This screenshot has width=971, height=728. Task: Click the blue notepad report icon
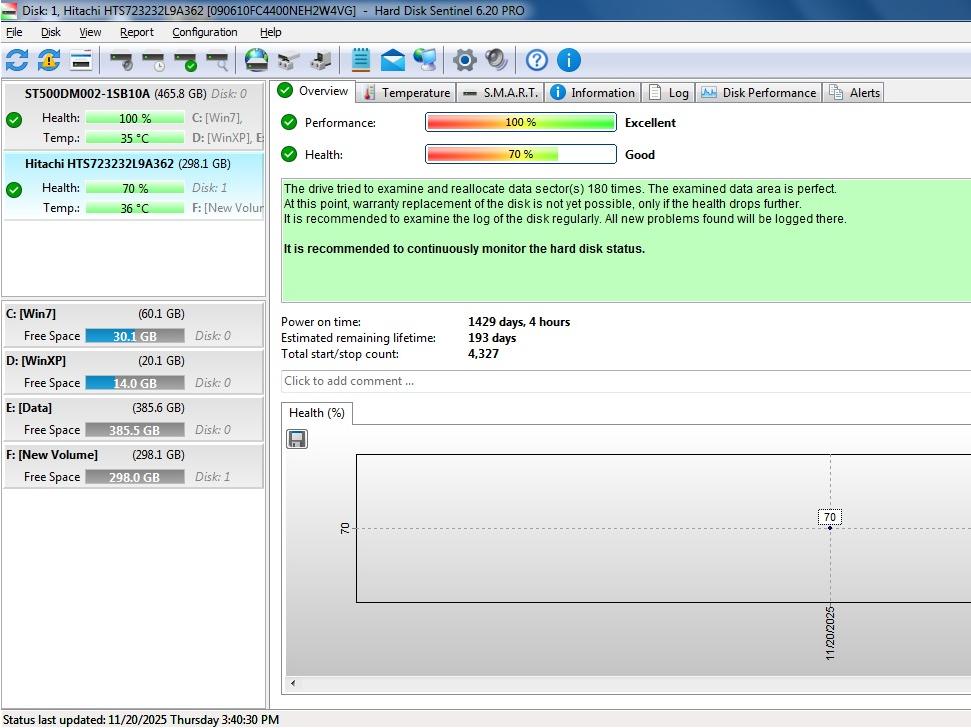(361, 60)
